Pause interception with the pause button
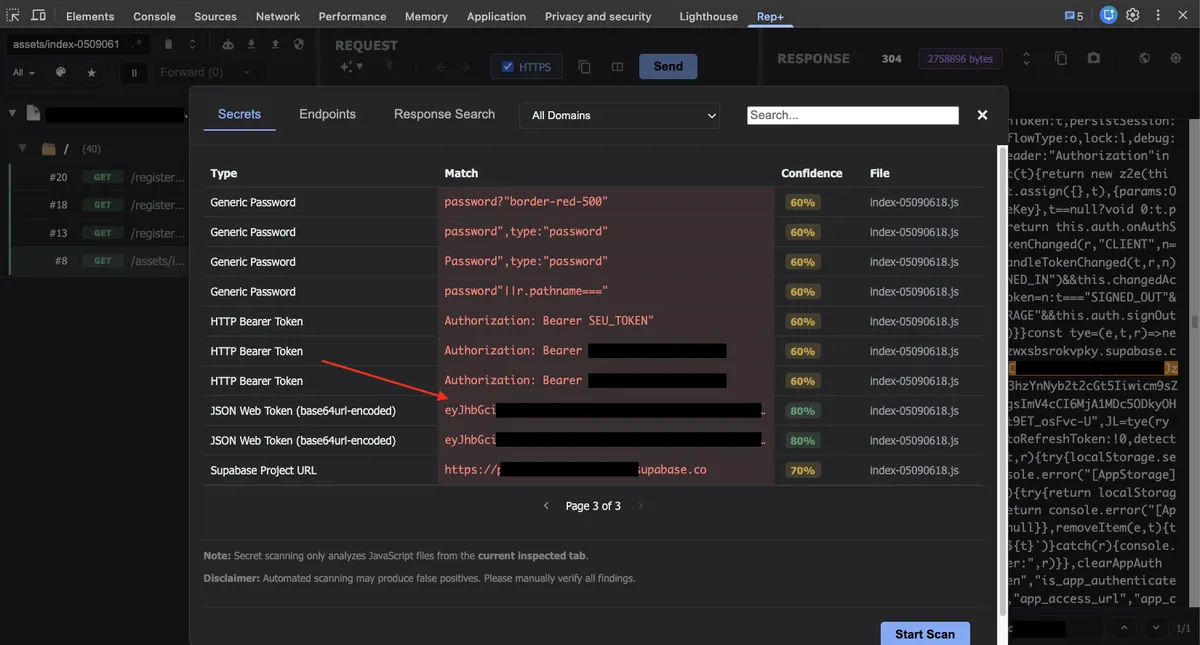 point(133,72)
